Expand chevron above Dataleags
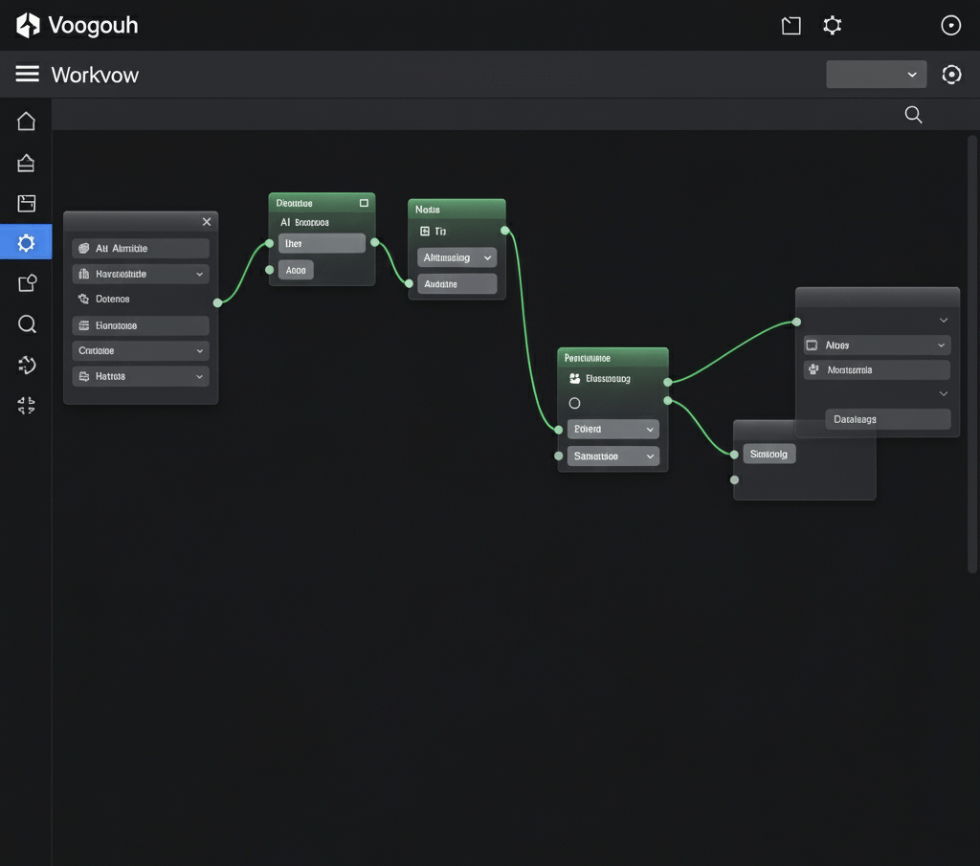The width and height of the screenshot is (980, 866). (944, 394)
